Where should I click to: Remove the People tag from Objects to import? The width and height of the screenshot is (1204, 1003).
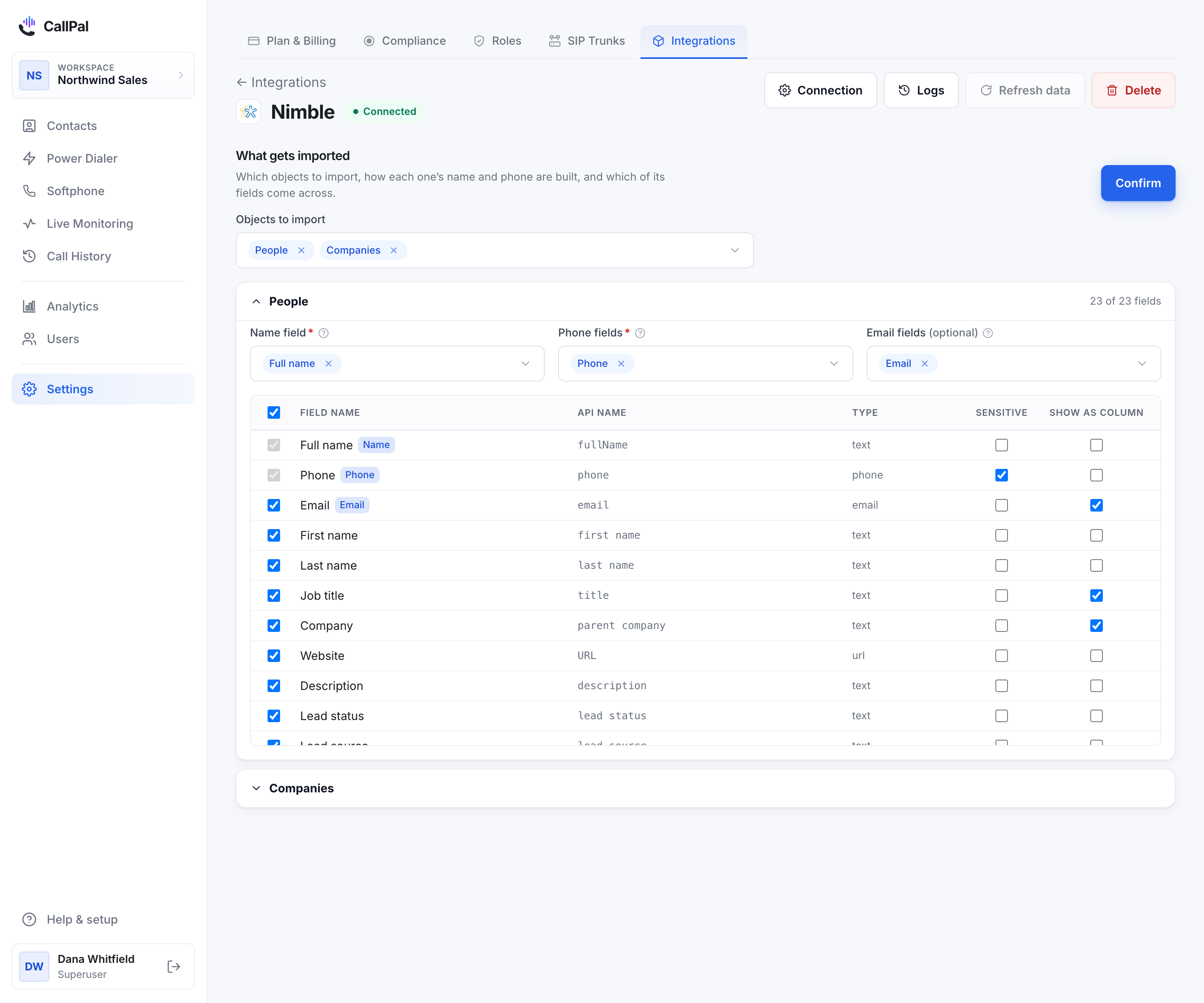pos(301,250)
